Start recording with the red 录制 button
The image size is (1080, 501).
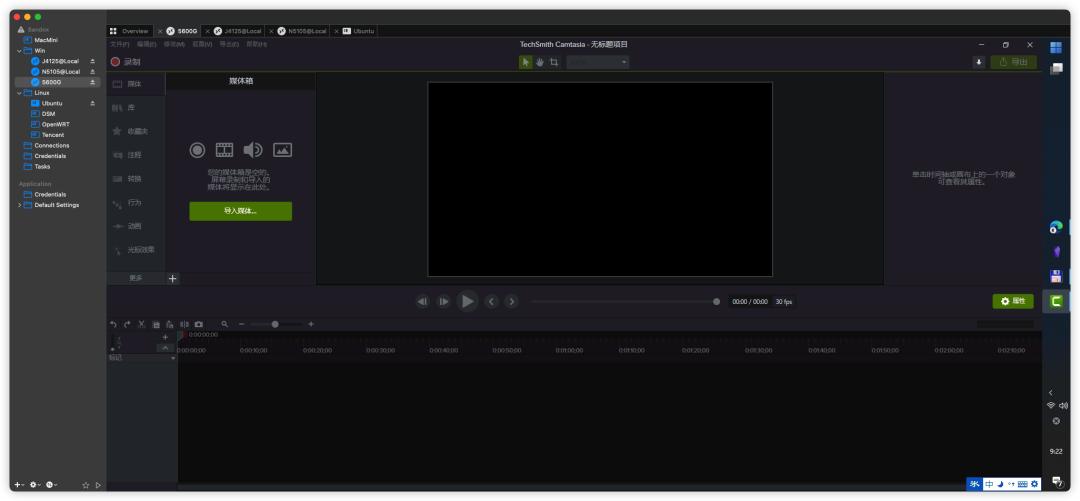pyautogui.click(x=125, y=62)
